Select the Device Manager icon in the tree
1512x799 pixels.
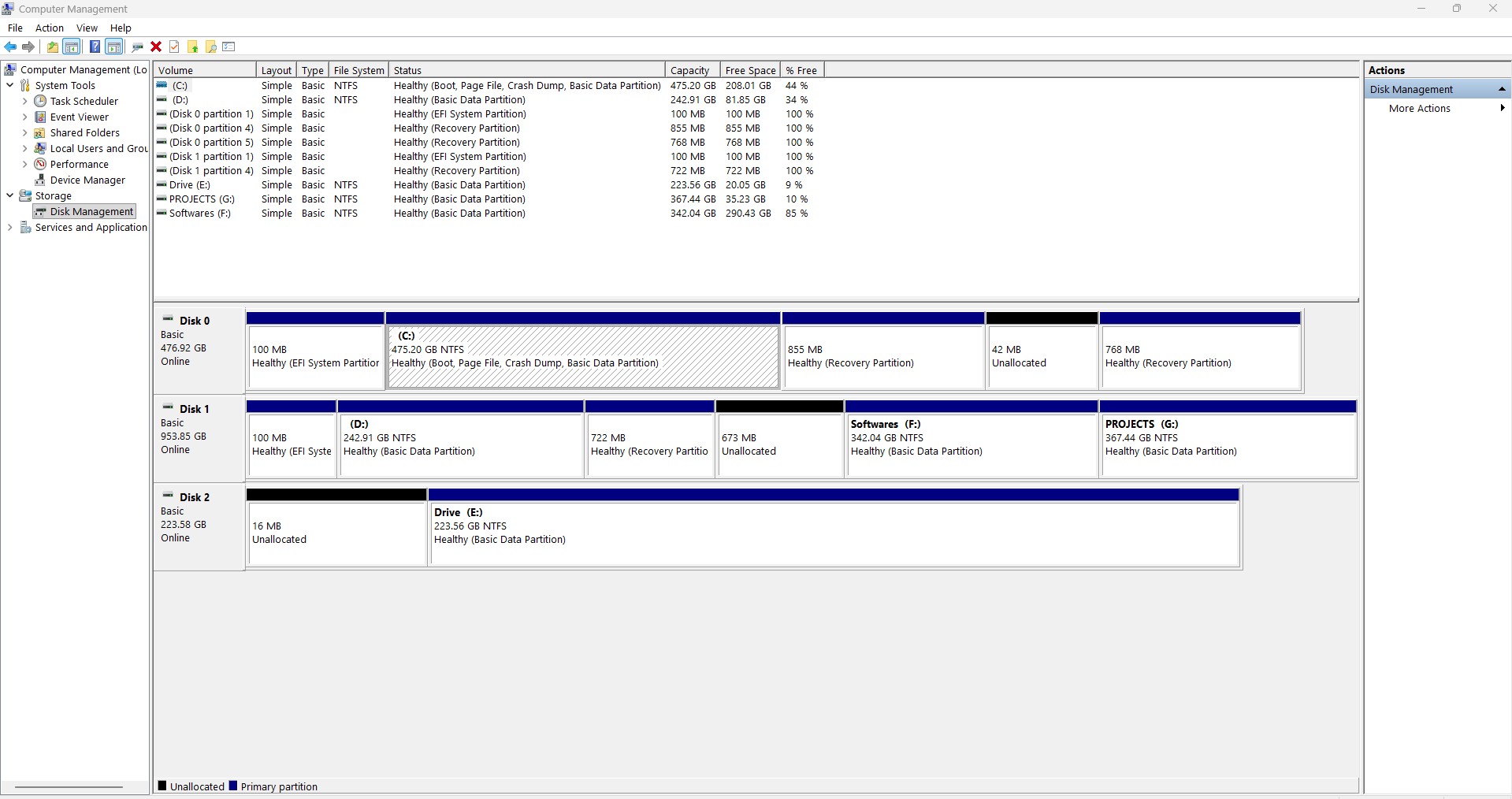pyautogui.click(x=40, y=180)
